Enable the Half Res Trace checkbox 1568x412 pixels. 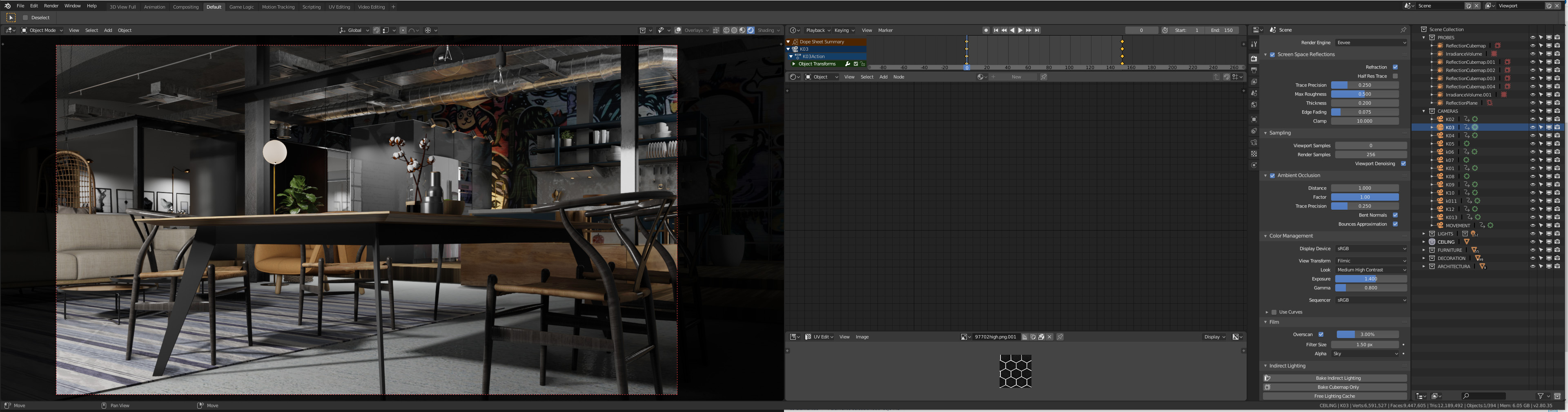[x=1395, y=76]
